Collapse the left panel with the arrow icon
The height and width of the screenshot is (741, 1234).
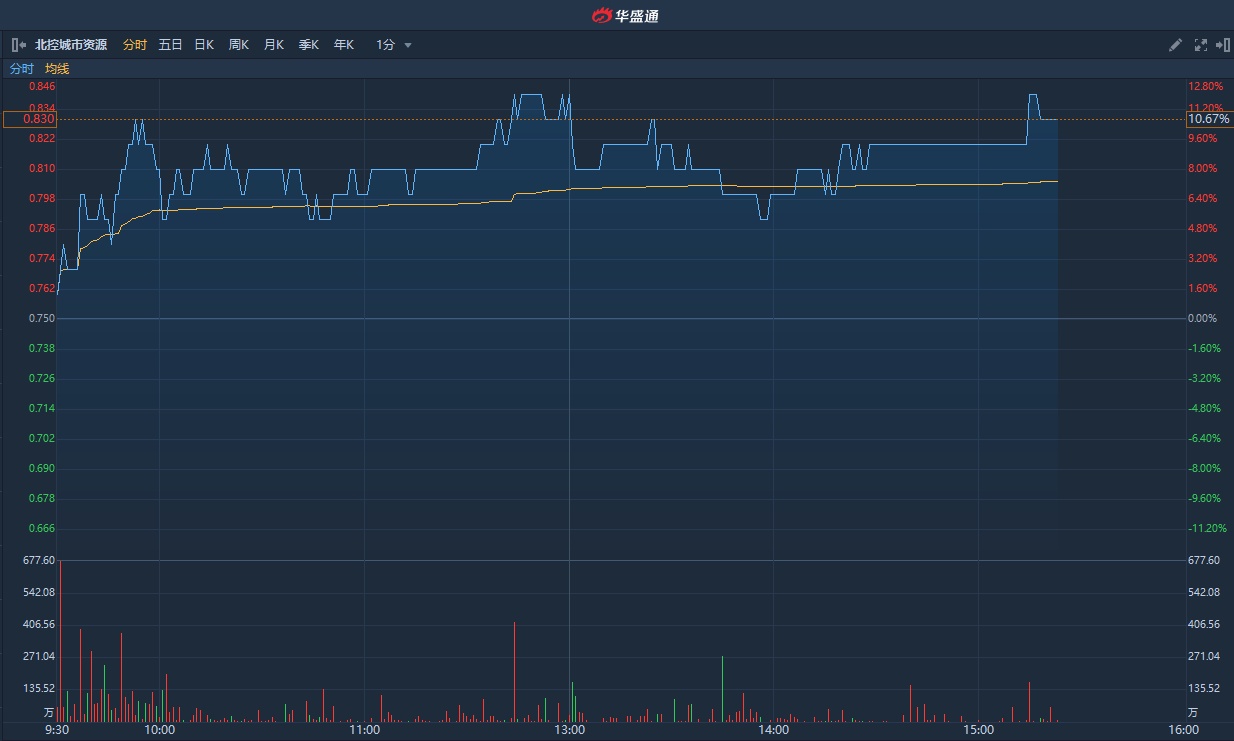point(19,45)
